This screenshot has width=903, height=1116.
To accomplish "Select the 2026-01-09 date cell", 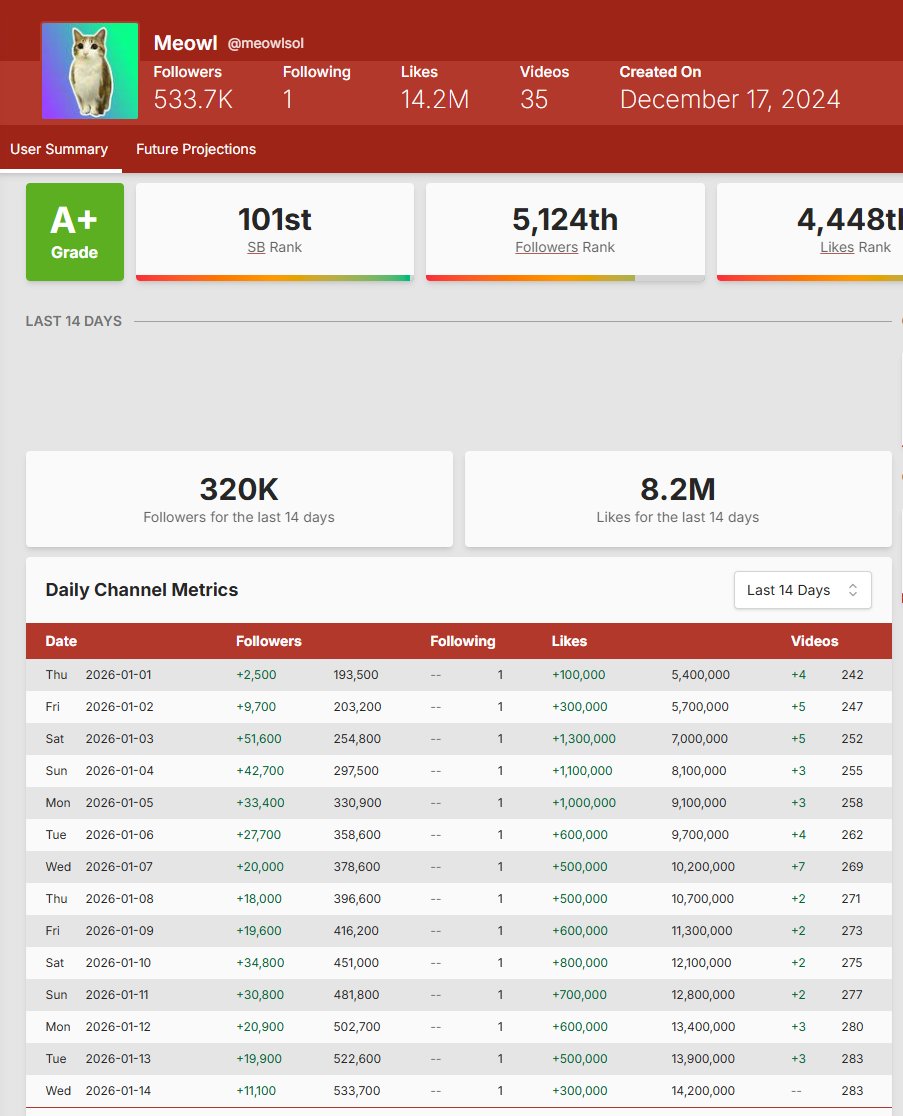I will [x=120, y=931].
